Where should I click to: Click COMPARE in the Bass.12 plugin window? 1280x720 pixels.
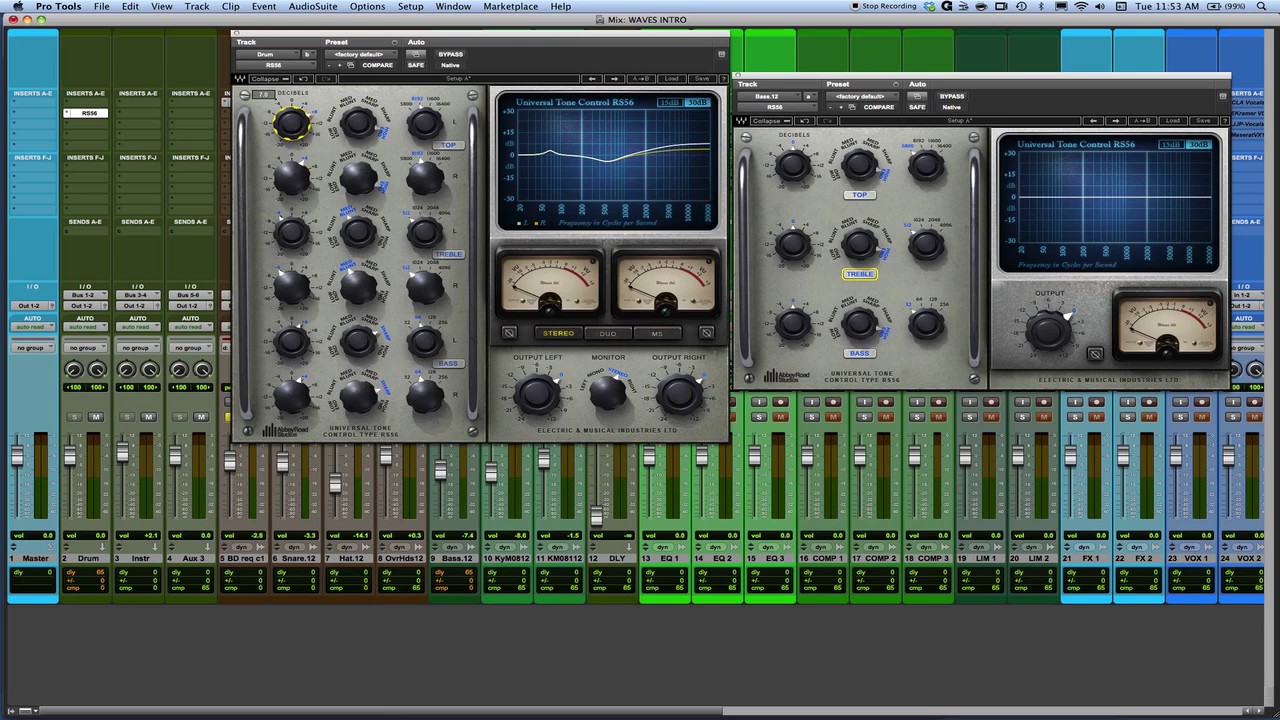click(879, 107)
